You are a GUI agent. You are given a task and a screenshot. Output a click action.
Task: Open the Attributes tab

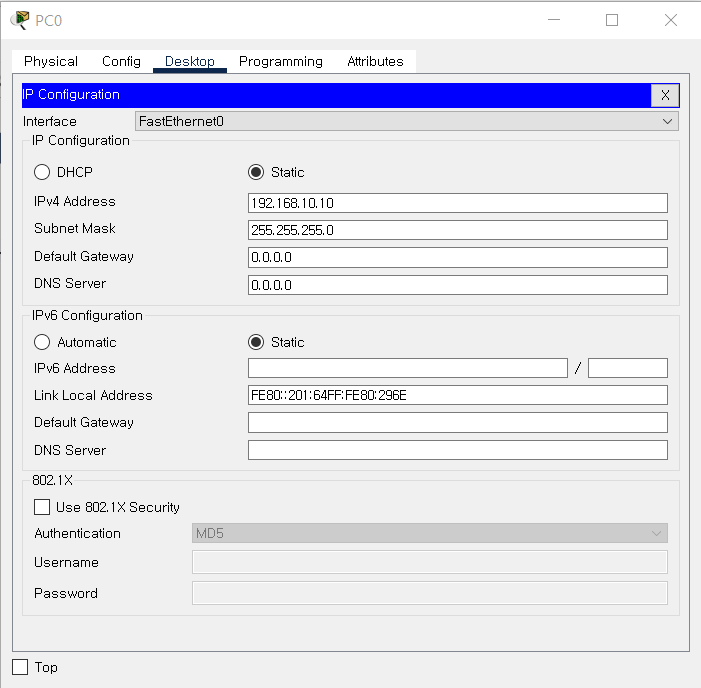click(375, 61)
